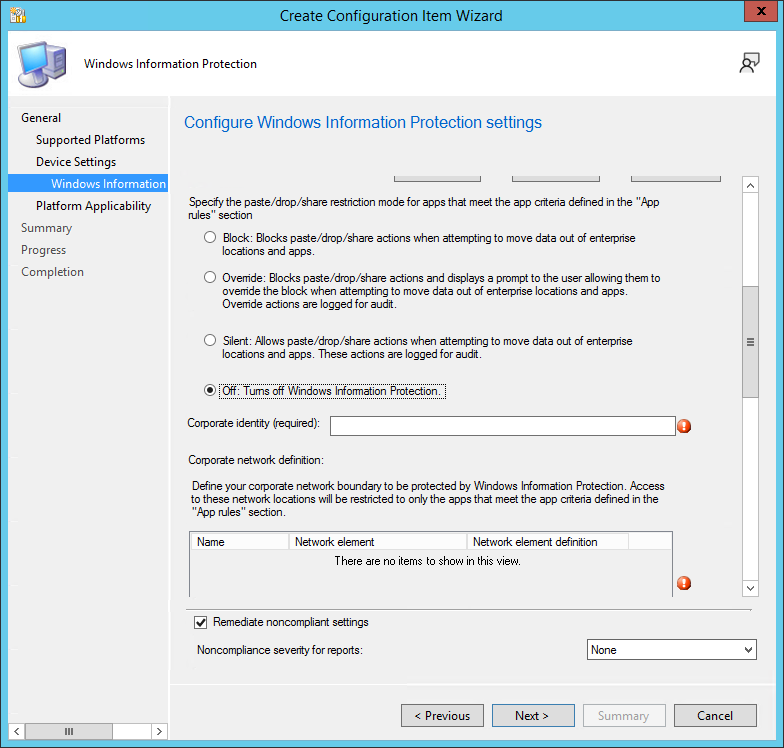Image resolution: width=784 pixels, height=748 pixels.
Task: Sort by Network element column header
Action: [x=377, y=542]
